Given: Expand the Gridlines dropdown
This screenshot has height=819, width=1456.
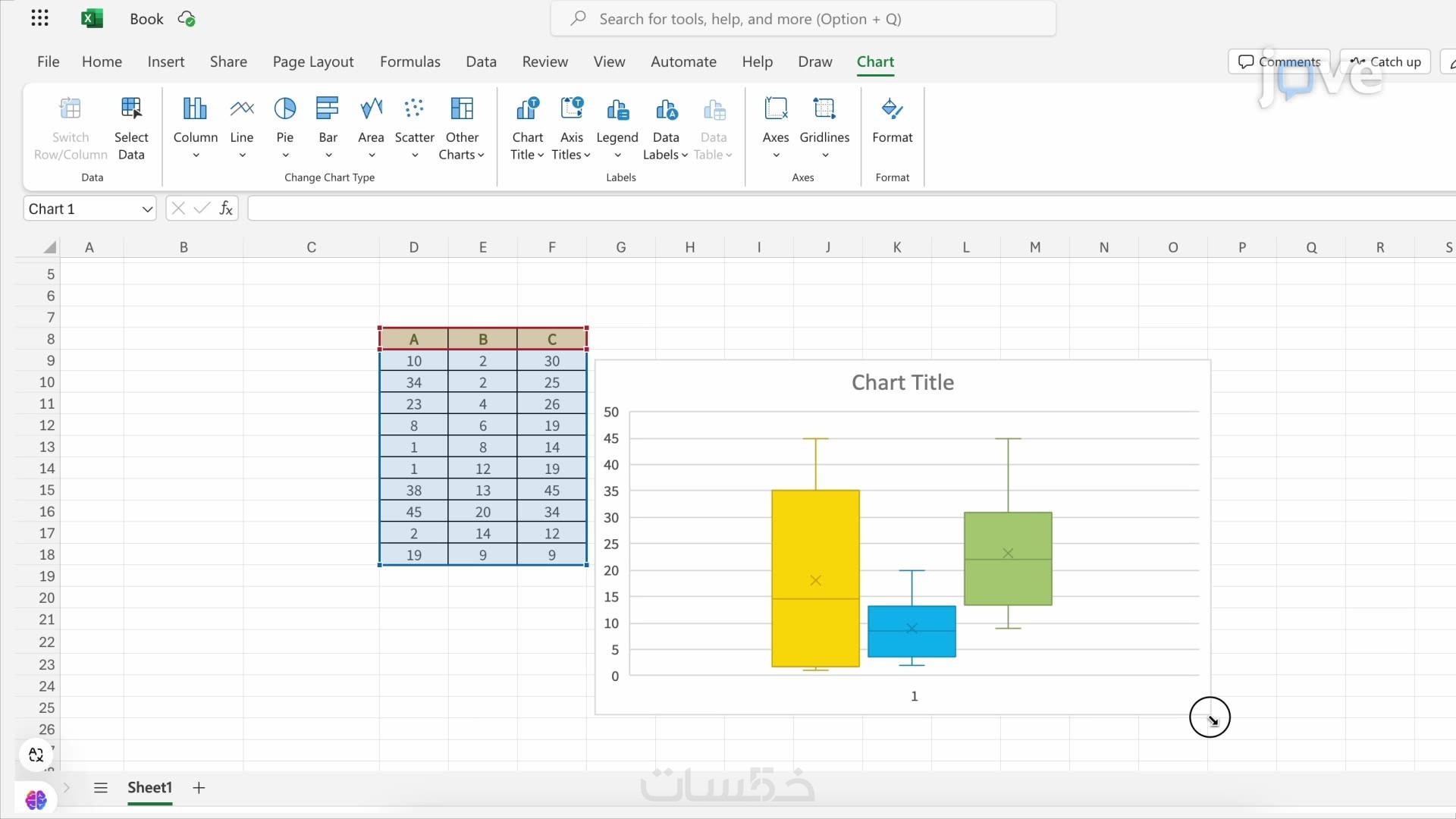Looking at the screenshot, I should point(824,127).
